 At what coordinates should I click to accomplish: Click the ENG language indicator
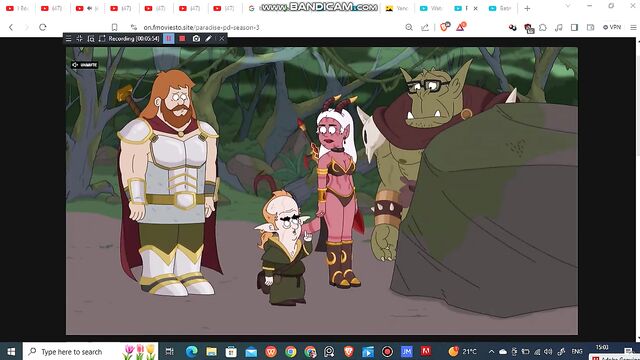click(x=577, y=351)
